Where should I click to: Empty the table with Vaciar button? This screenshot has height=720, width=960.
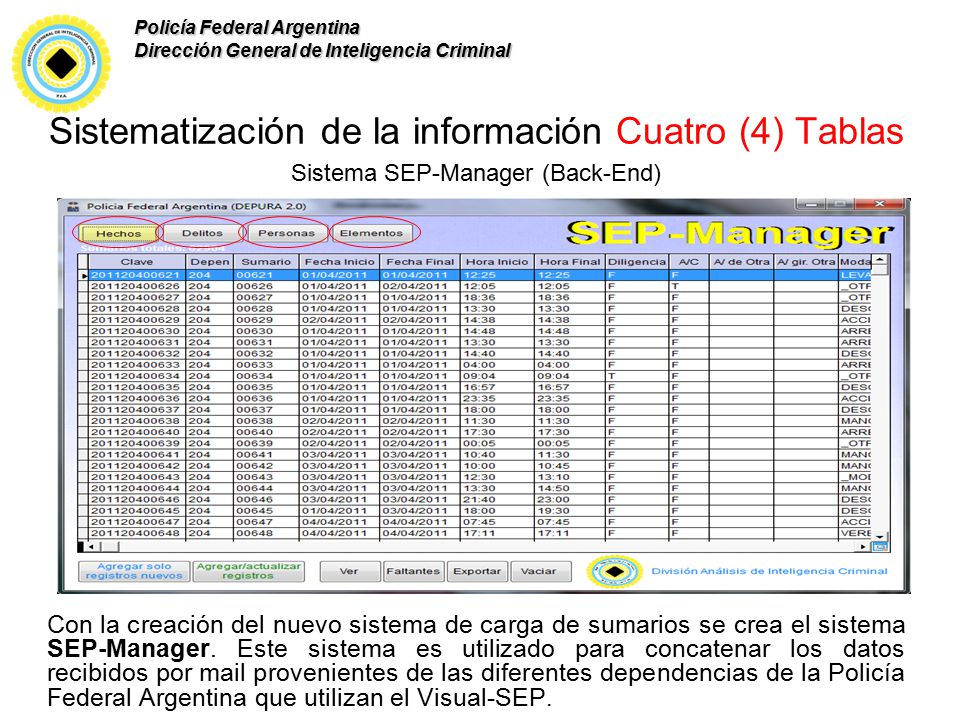click(539, 571)
